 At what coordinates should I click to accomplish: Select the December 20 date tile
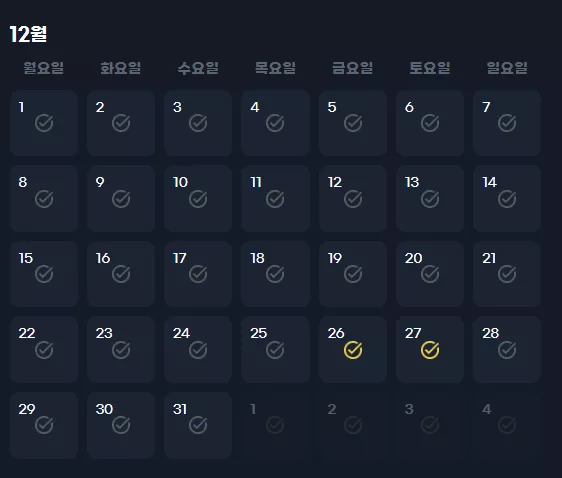pos(430,274)
